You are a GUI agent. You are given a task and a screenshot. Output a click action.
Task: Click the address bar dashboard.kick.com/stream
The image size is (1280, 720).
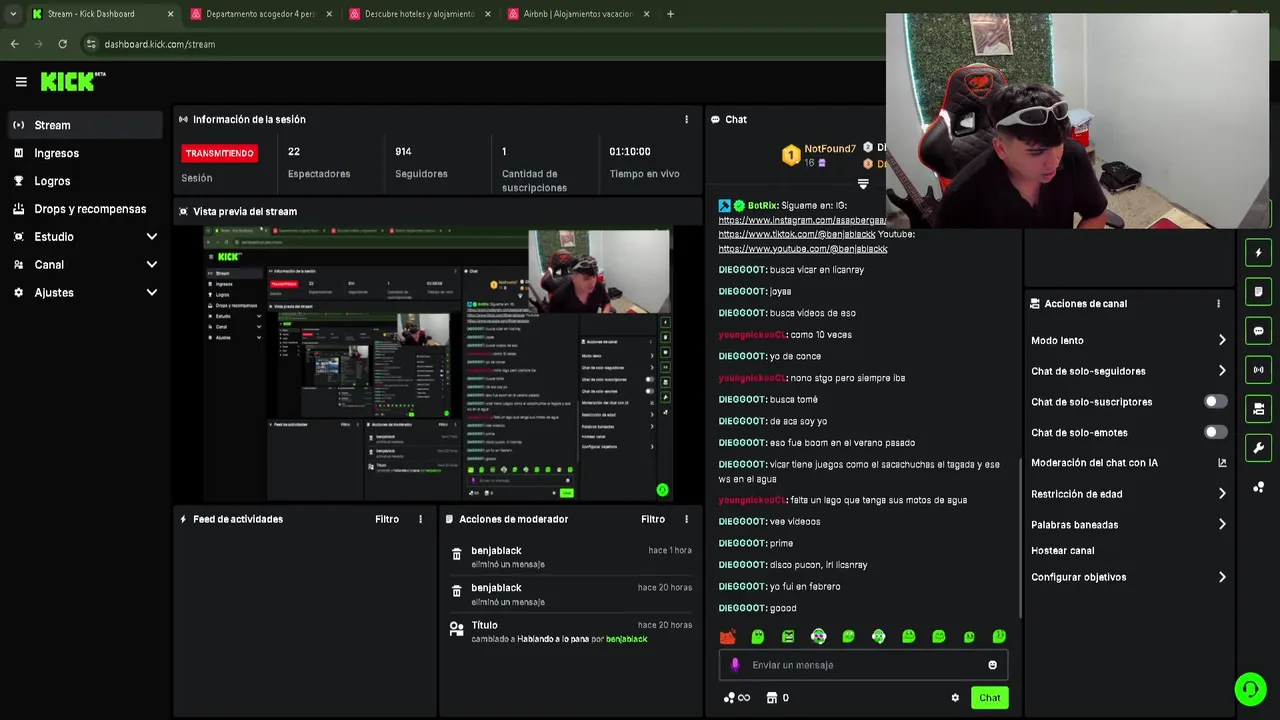(160, 44)
